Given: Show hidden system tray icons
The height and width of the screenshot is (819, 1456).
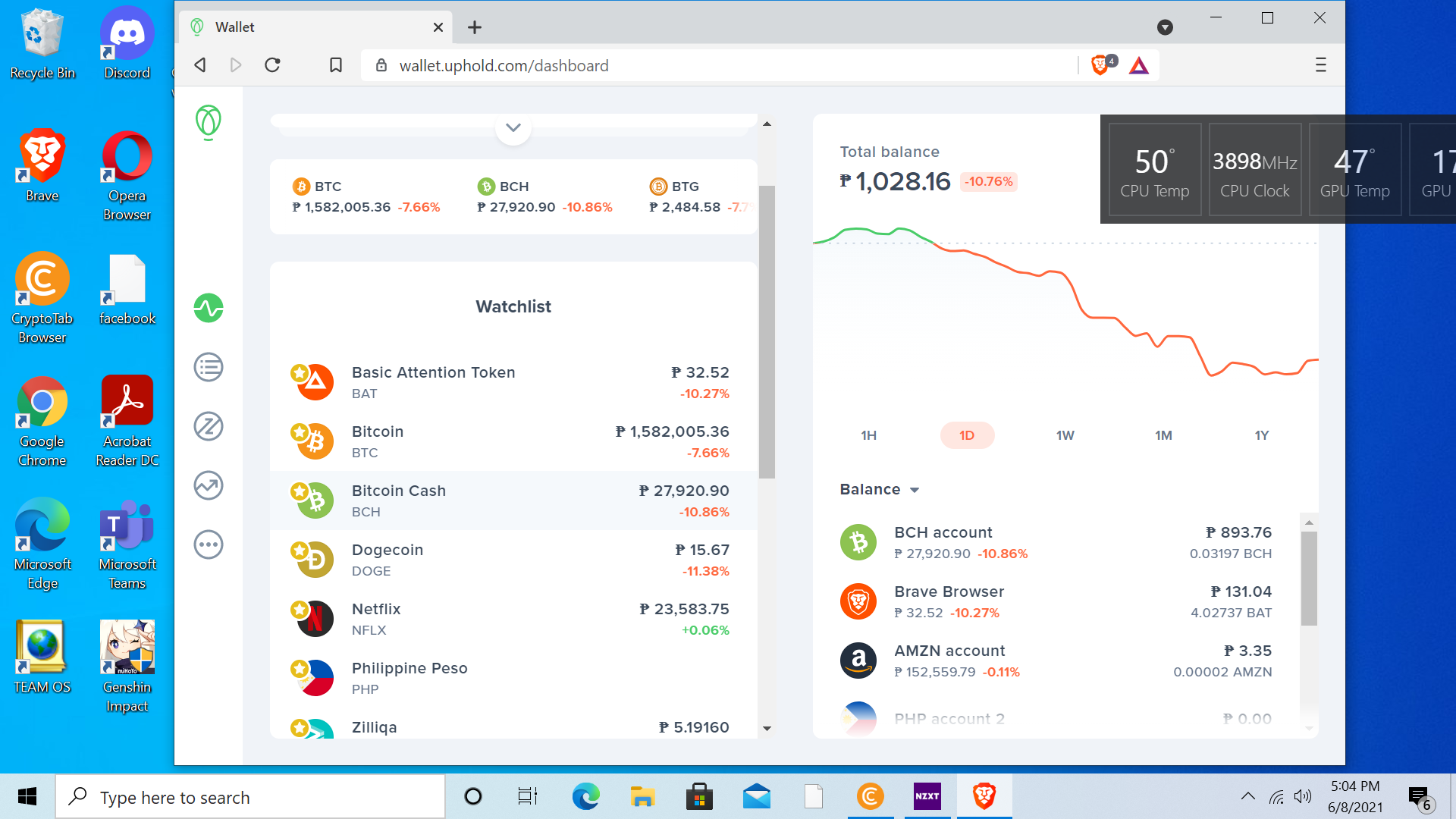Looking at the screenshot, I should click(1247, 796).
